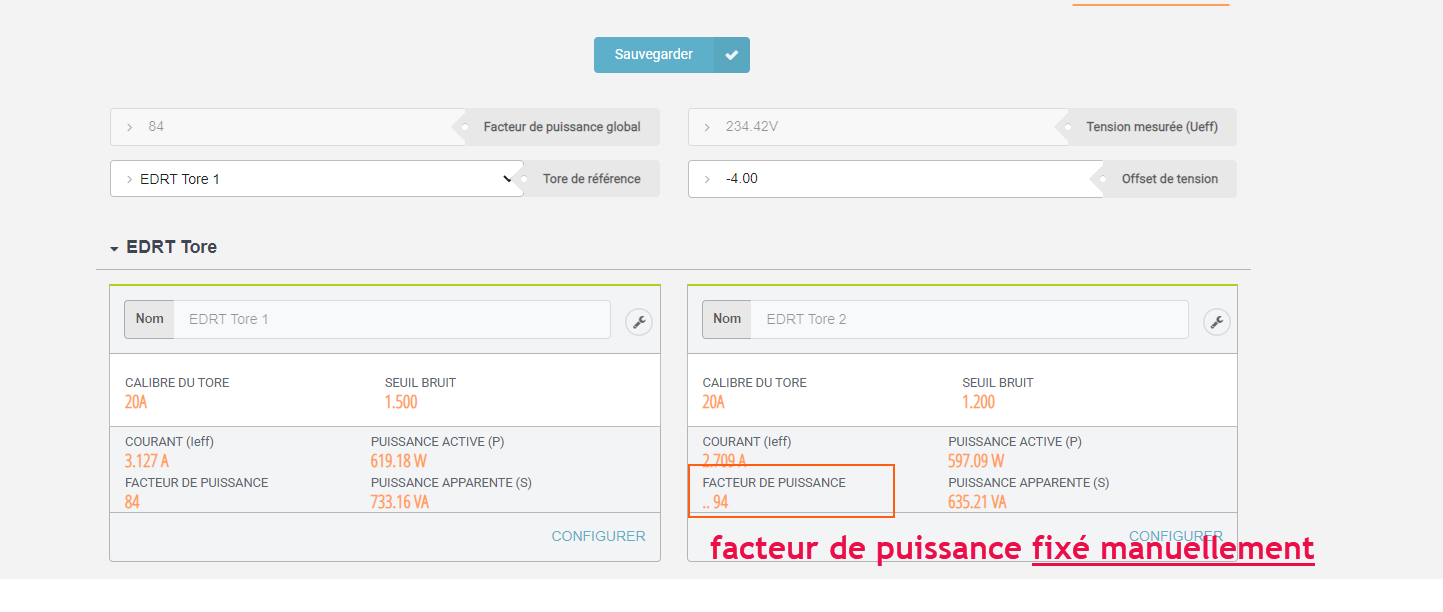Click the Nom label of Tore 2 card
This screenshot has height=612, width=1443.
[x=727, y=319]
